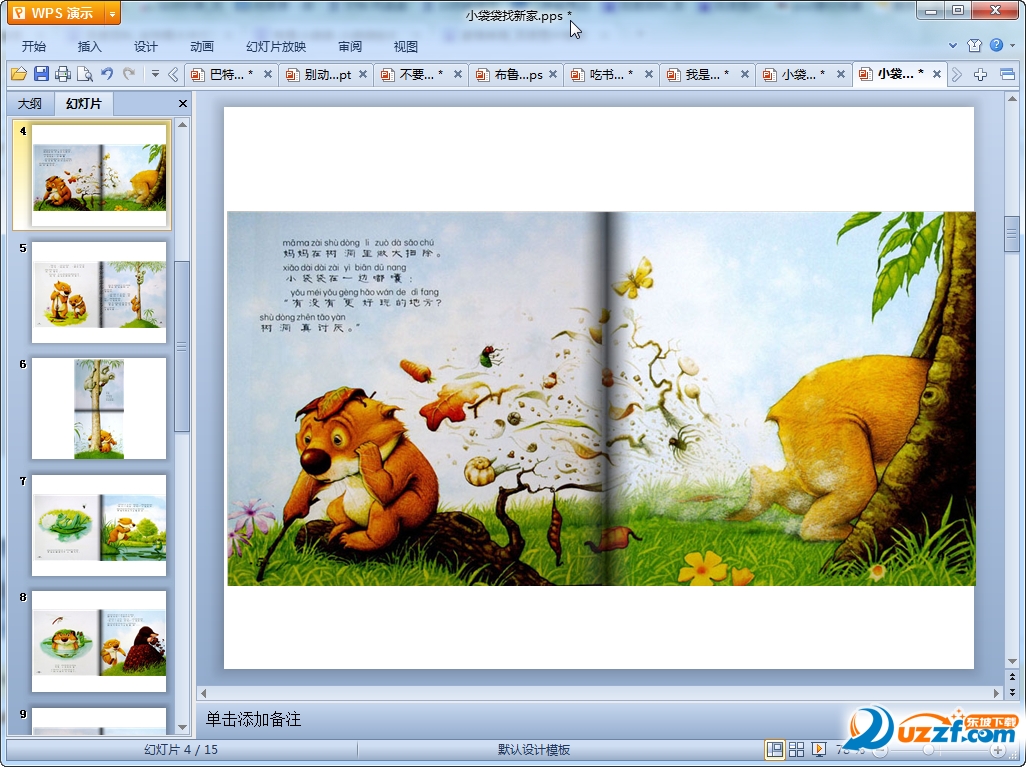Click main editor vertical scroll up arrow
This screenshot has width=1026, height=767.
(x=1012, y=99)
